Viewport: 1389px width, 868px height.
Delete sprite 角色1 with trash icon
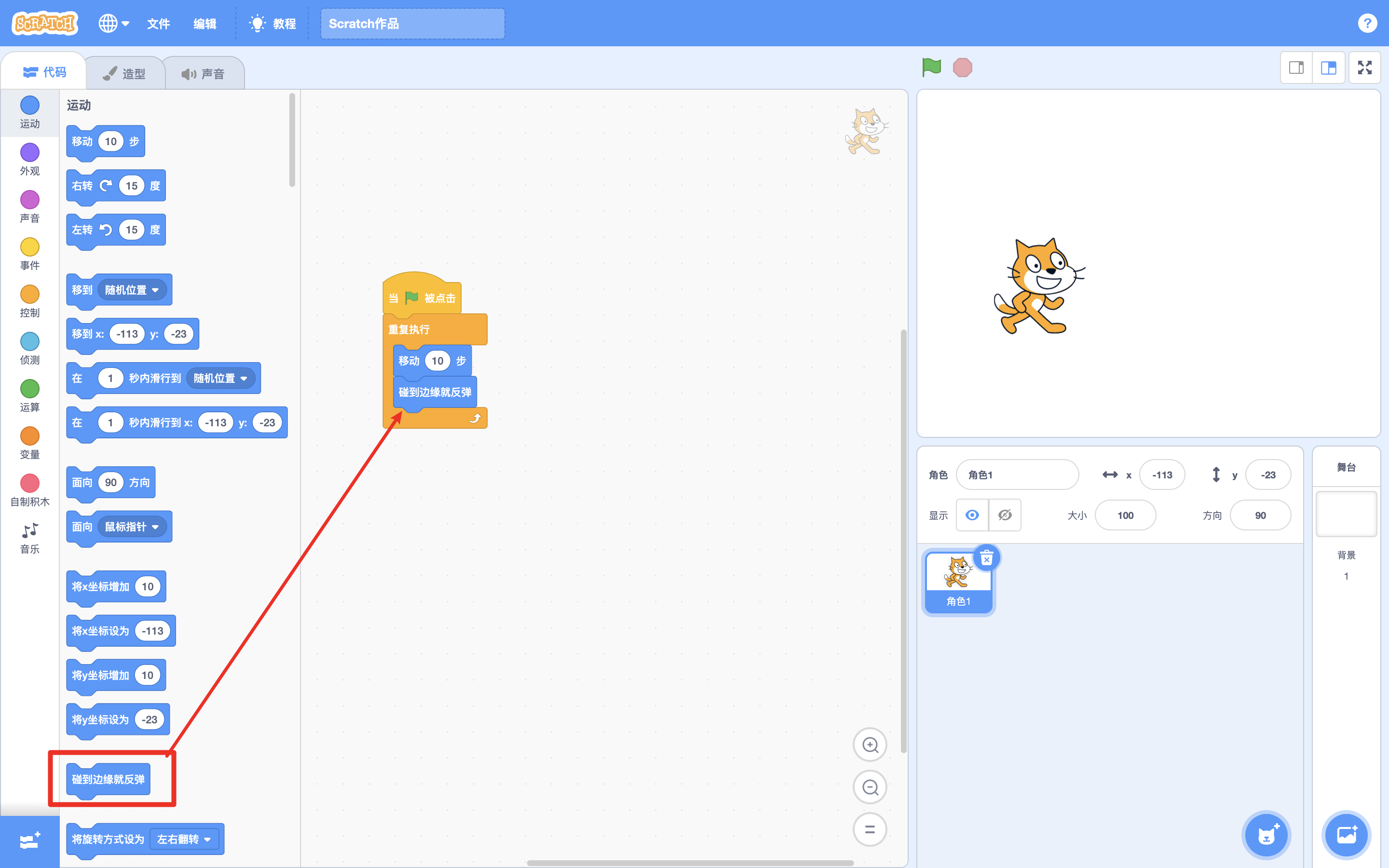point(987,557)
